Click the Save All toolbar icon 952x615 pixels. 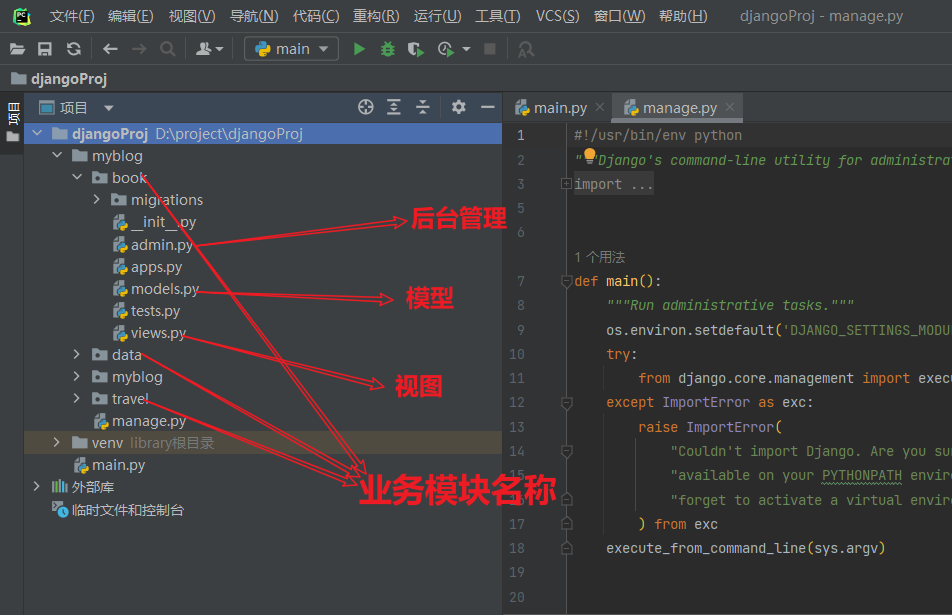pyautogui.click(x=45, y=49)
